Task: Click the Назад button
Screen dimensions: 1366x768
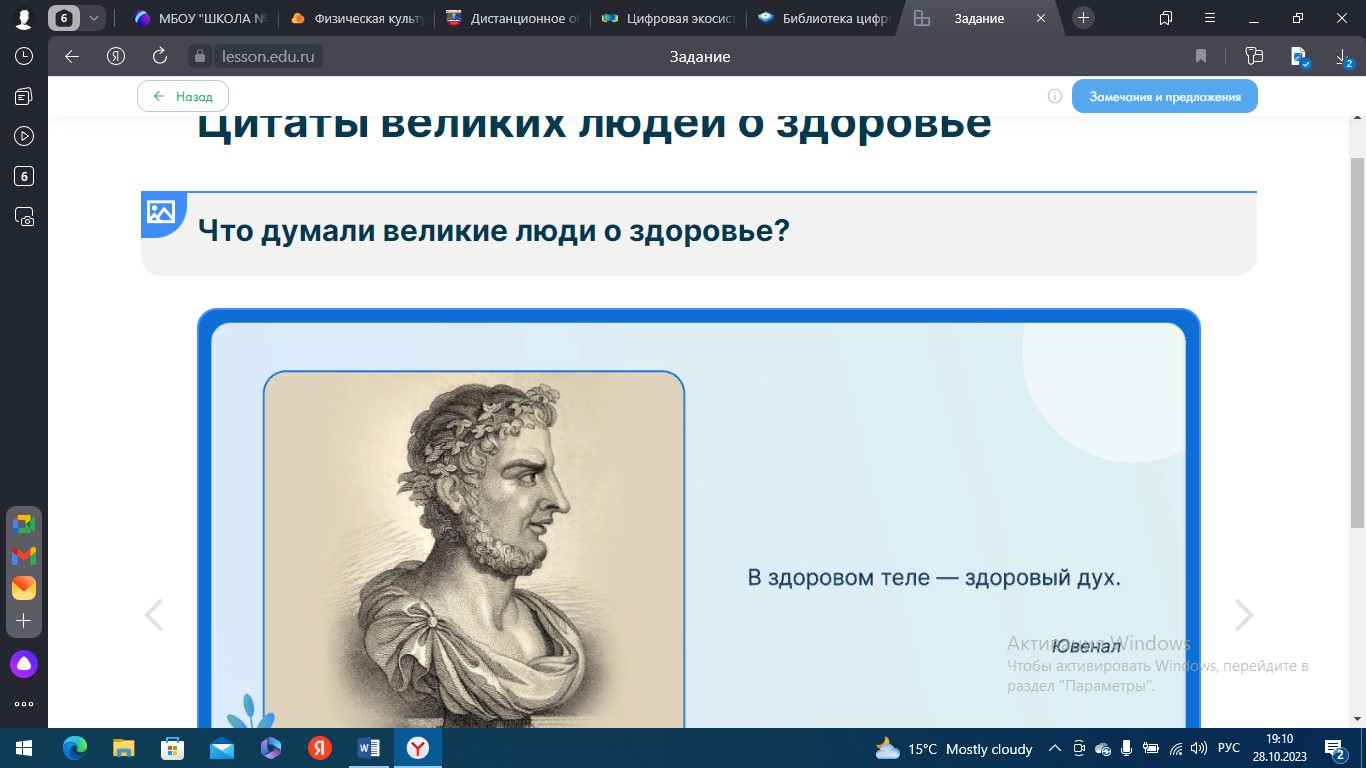Action: (183, 97)
